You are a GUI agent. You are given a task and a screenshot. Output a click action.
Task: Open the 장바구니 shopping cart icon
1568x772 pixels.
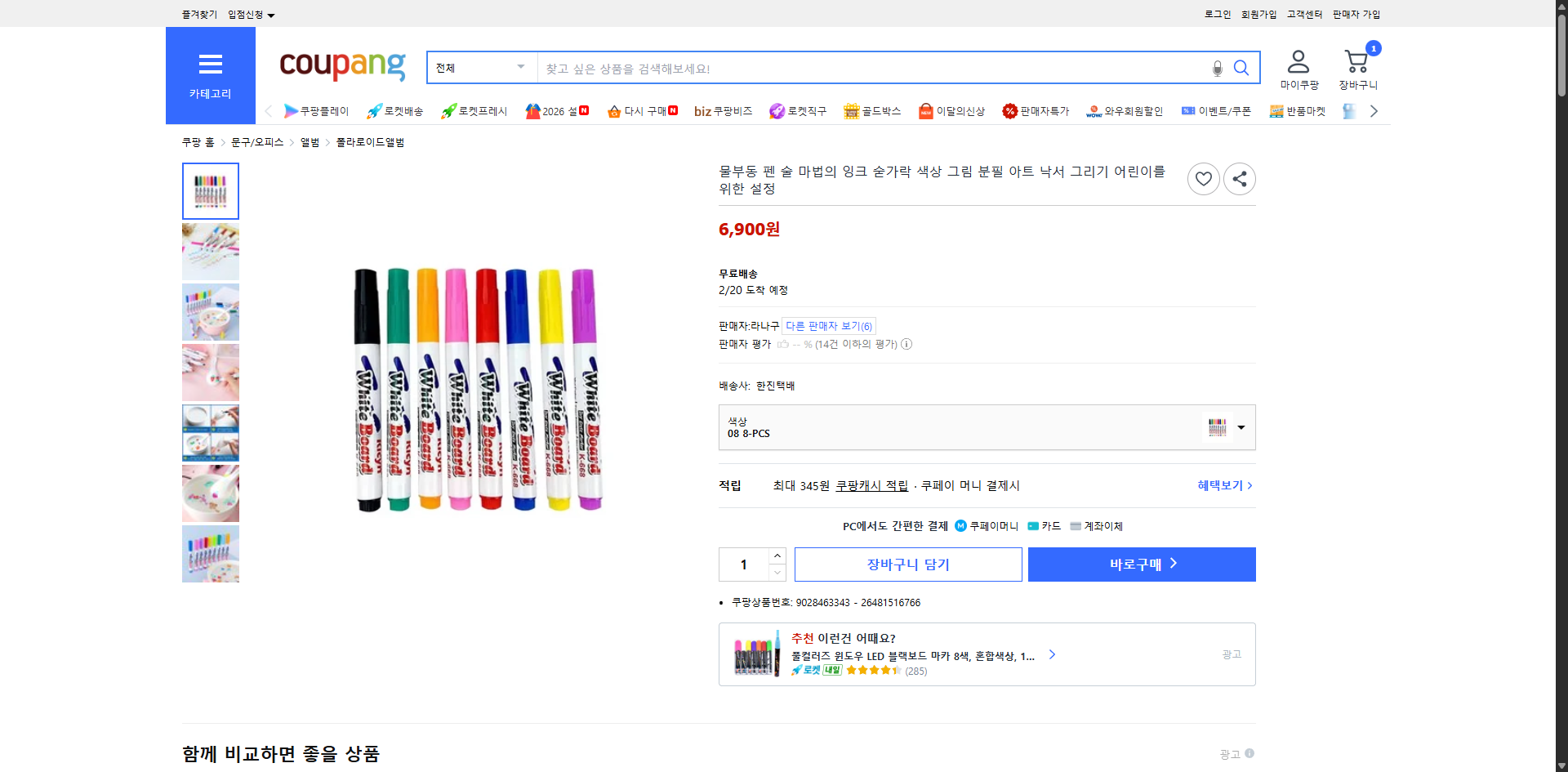point(1356,60)
